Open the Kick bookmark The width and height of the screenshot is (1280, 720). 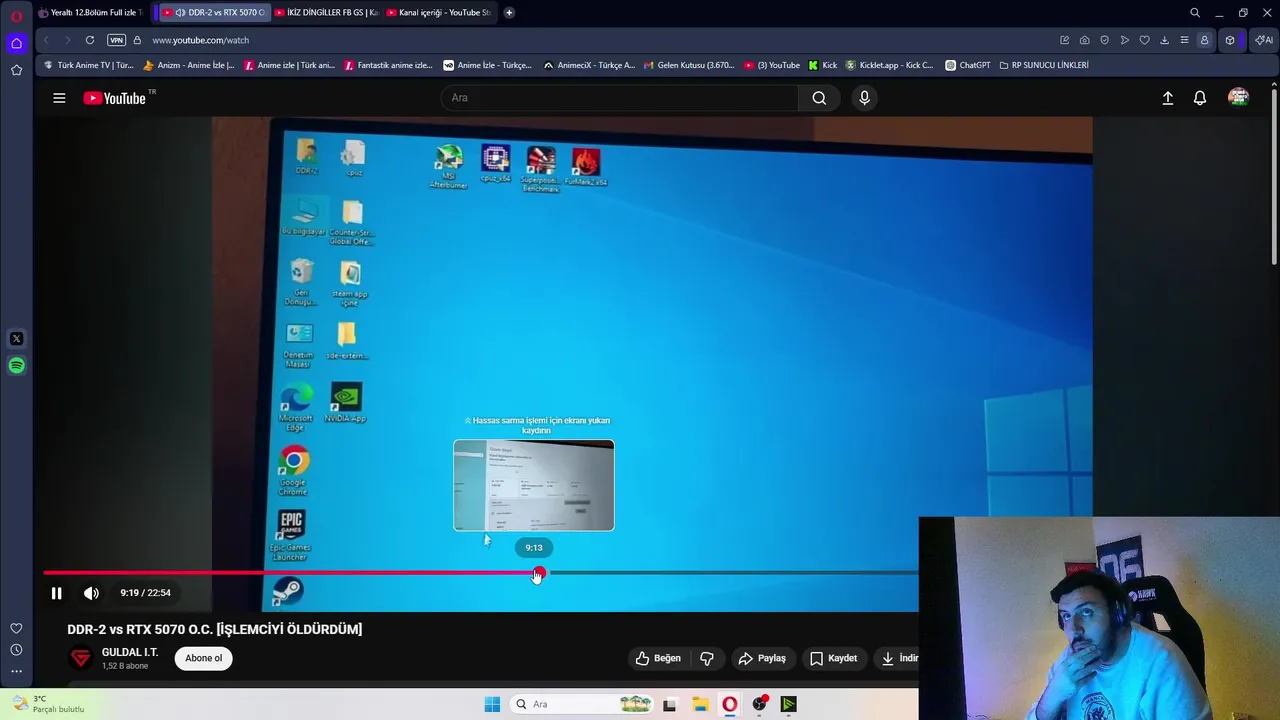point(823,65)
